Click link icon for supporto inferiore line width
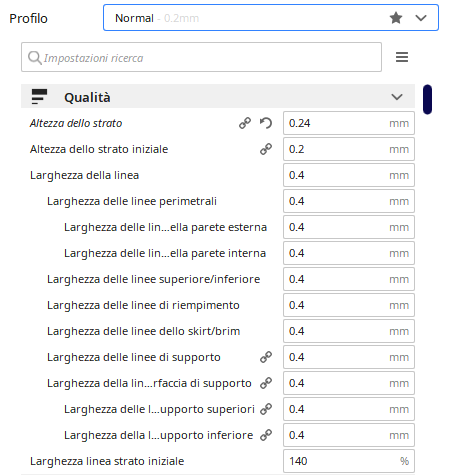This screenshot has height=475, width=451. pos(266,435)
